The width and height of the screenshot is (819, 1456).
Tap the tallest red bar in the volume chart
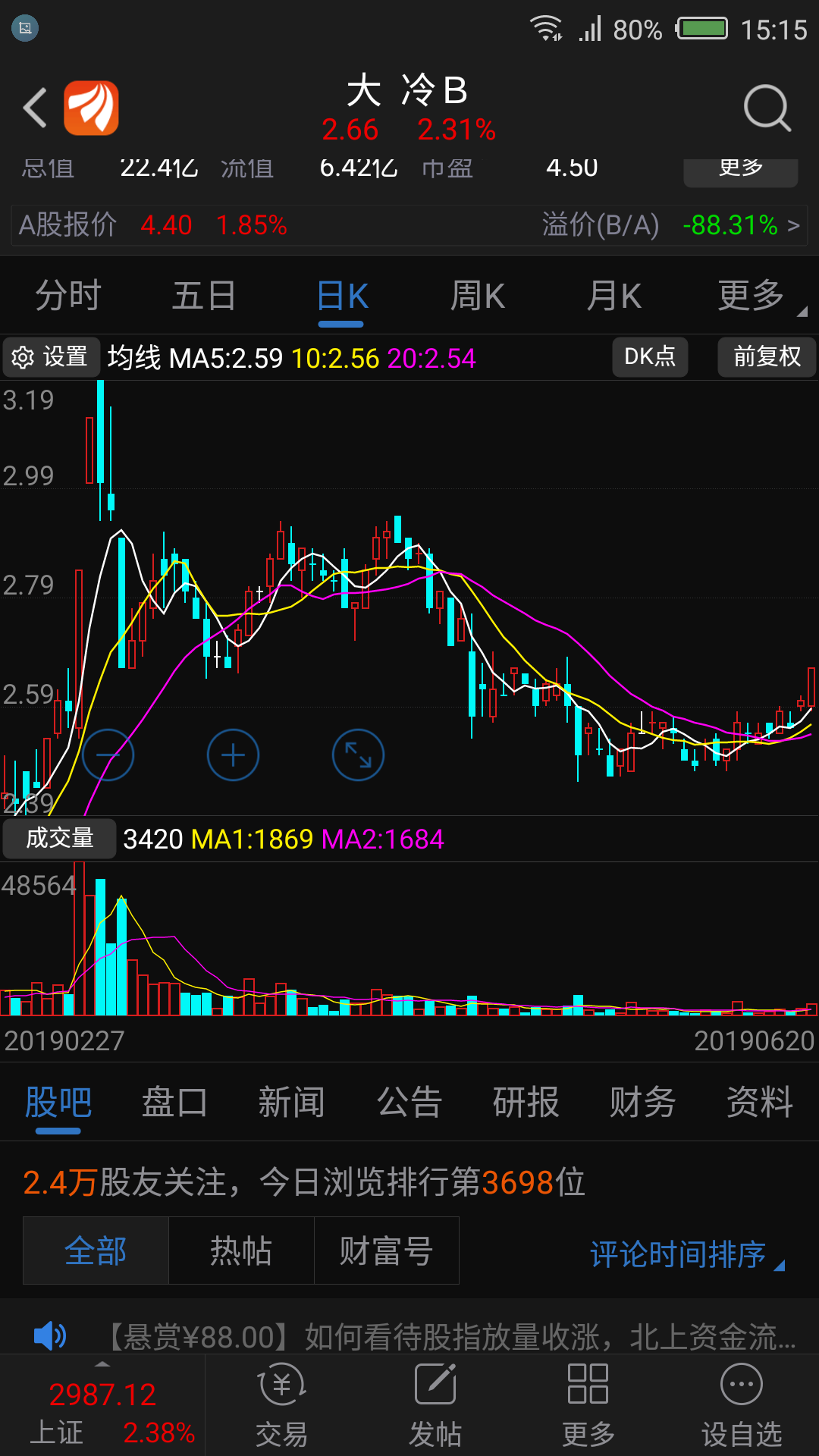(x=79, y=938)
